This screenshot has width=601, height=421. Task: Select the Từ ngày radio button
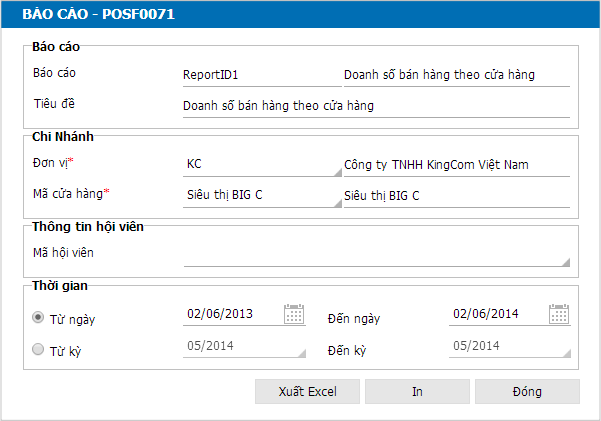click(38, 317)
